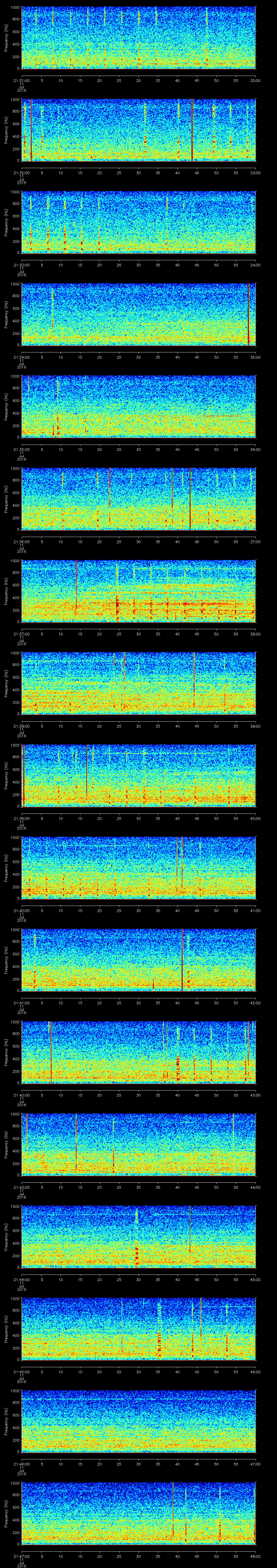The image size is (277, 1568).
Task: Click the red vertical spike near second 41 in the 21:41:00 panel
Action: [182, 960]
